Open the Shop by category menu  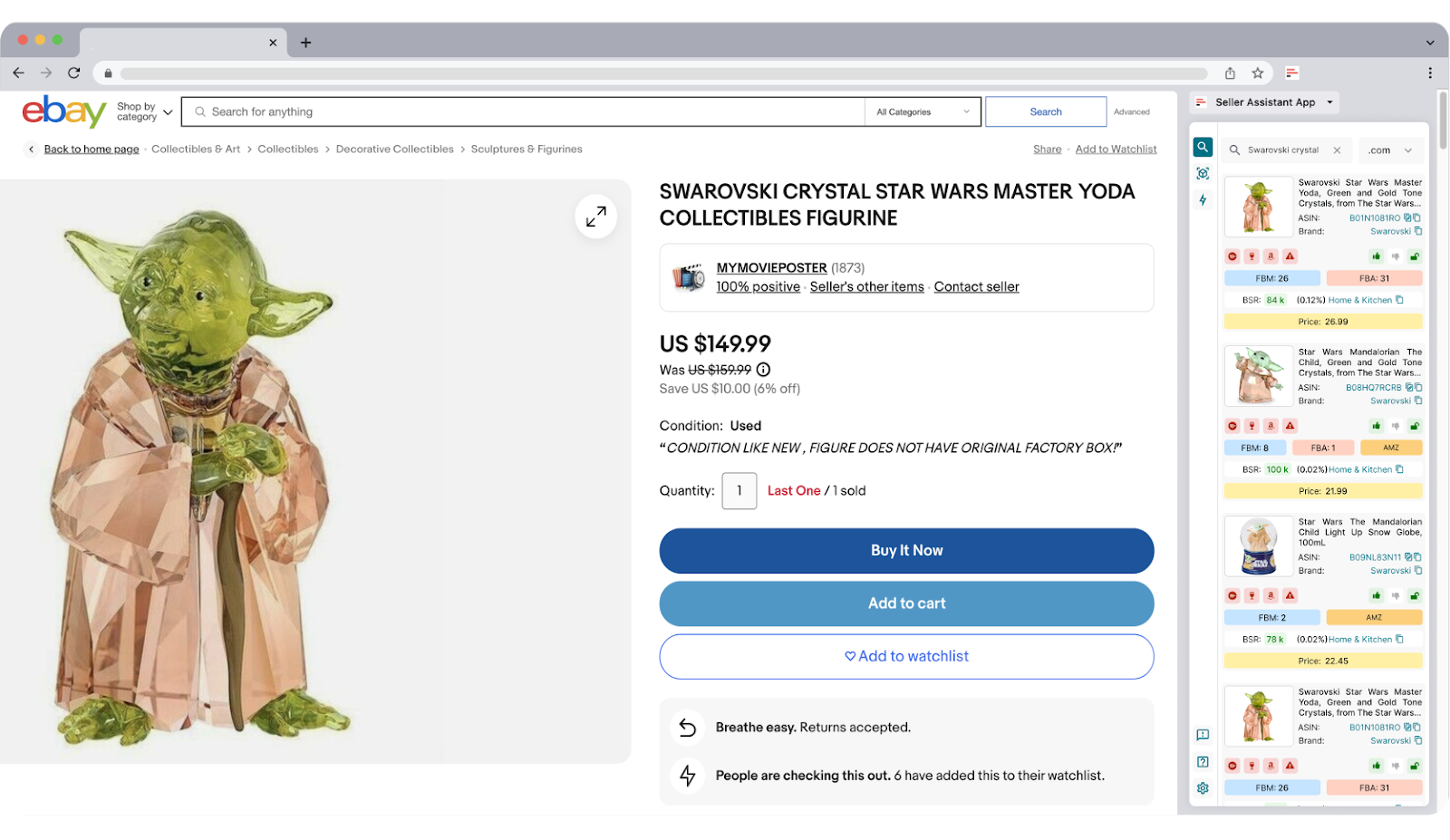[x=142, y=111]
